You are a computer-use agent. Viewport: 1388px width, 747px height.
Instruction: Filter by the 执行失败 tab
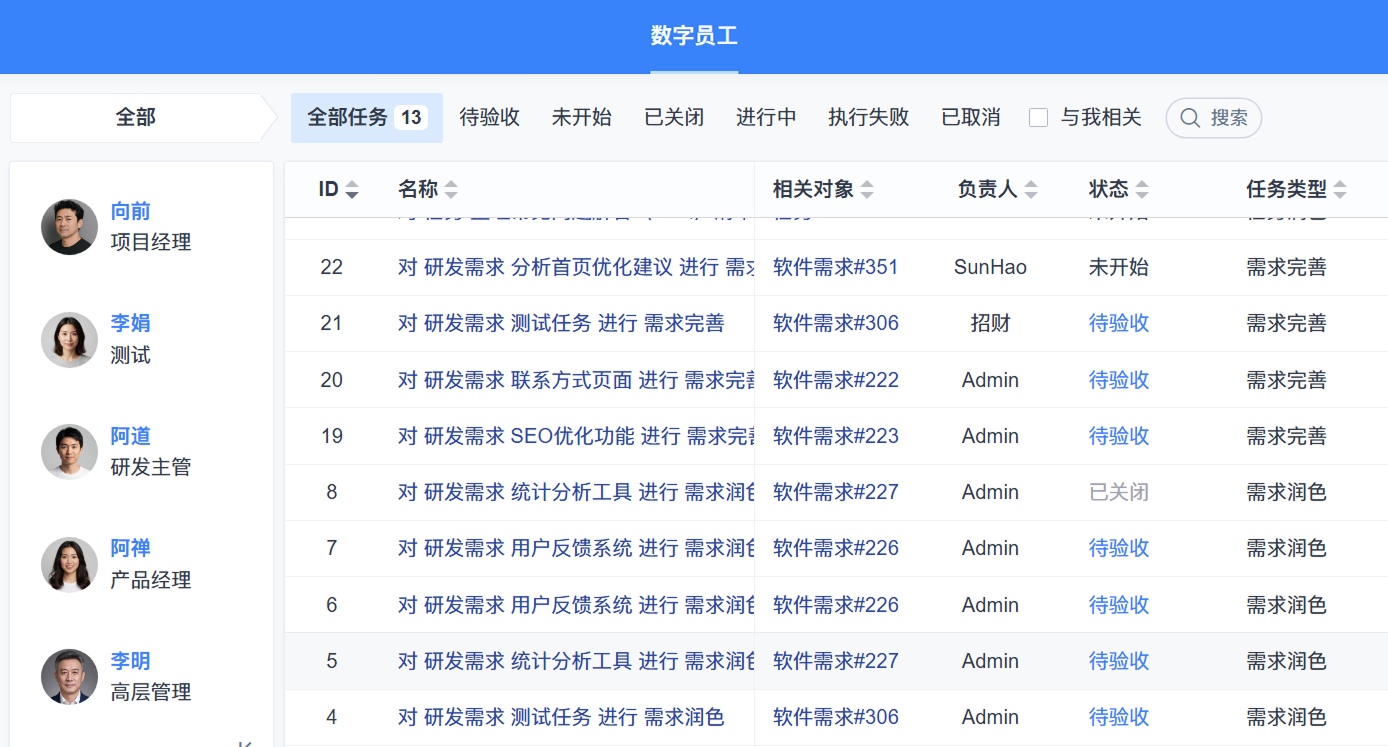click(x=869, y=118)
